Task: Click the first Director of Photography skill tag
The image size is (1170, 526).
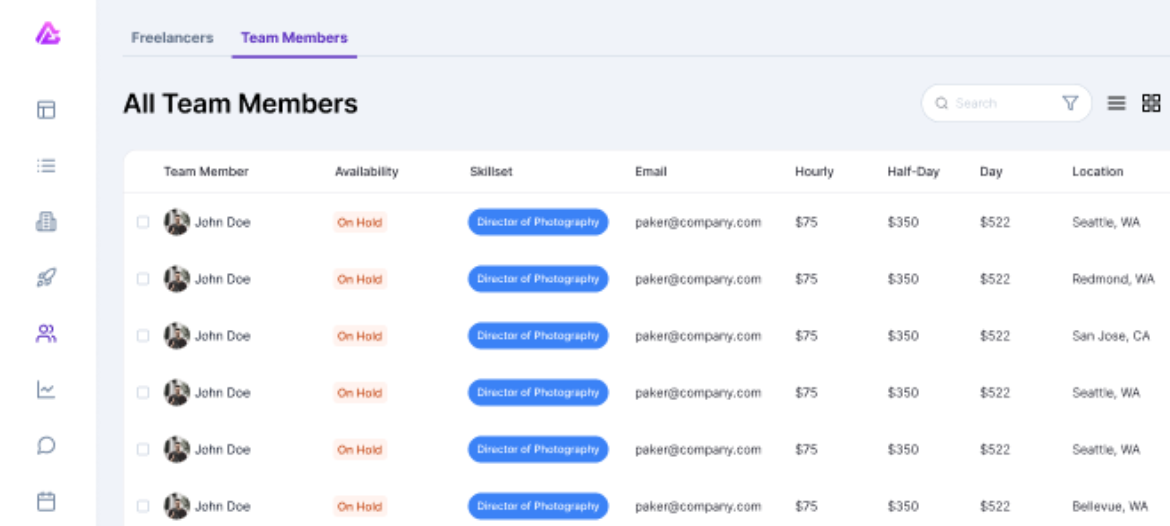Action: coord(538,222)
